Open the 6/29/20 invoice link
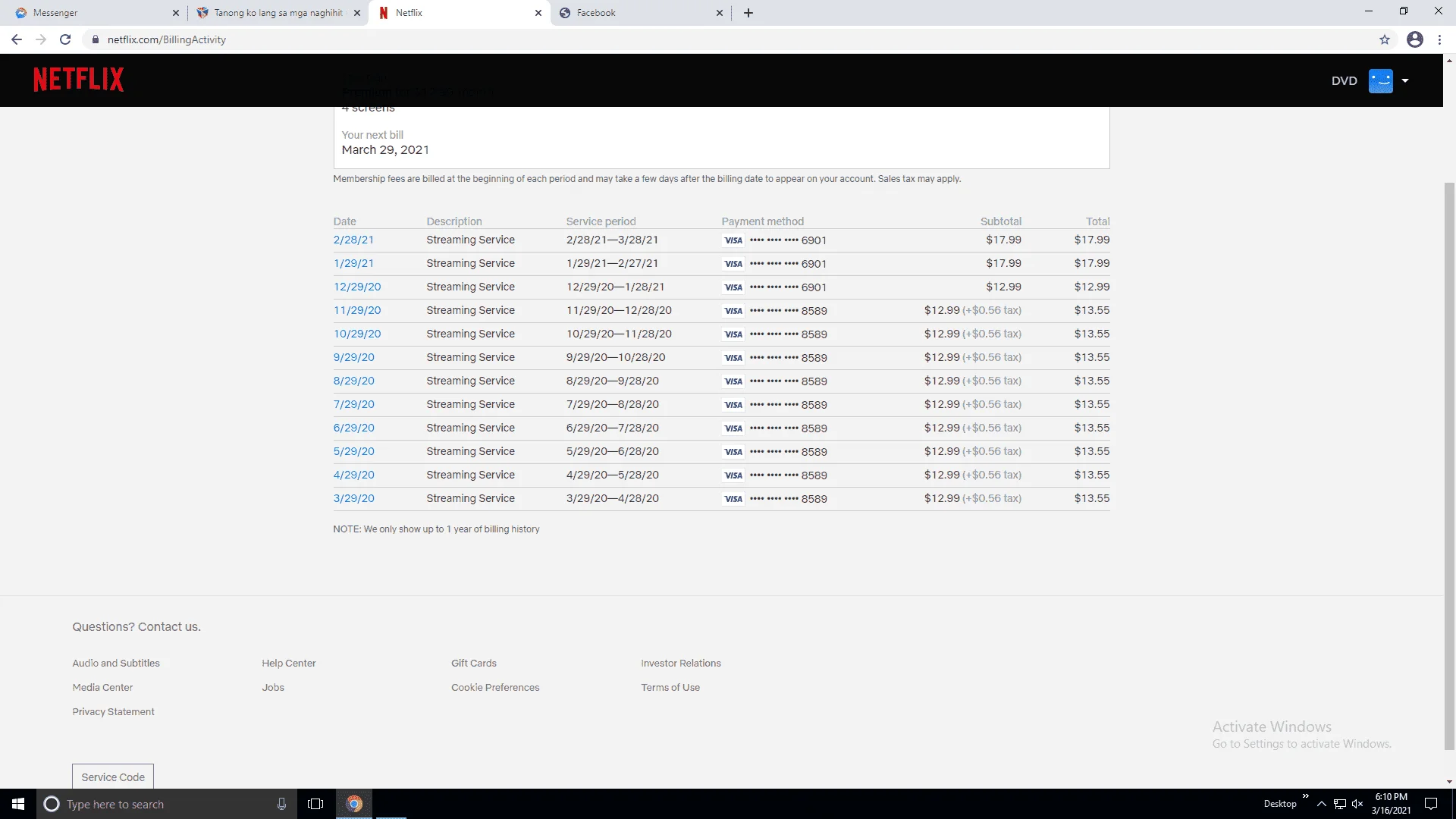 [353, 428]
